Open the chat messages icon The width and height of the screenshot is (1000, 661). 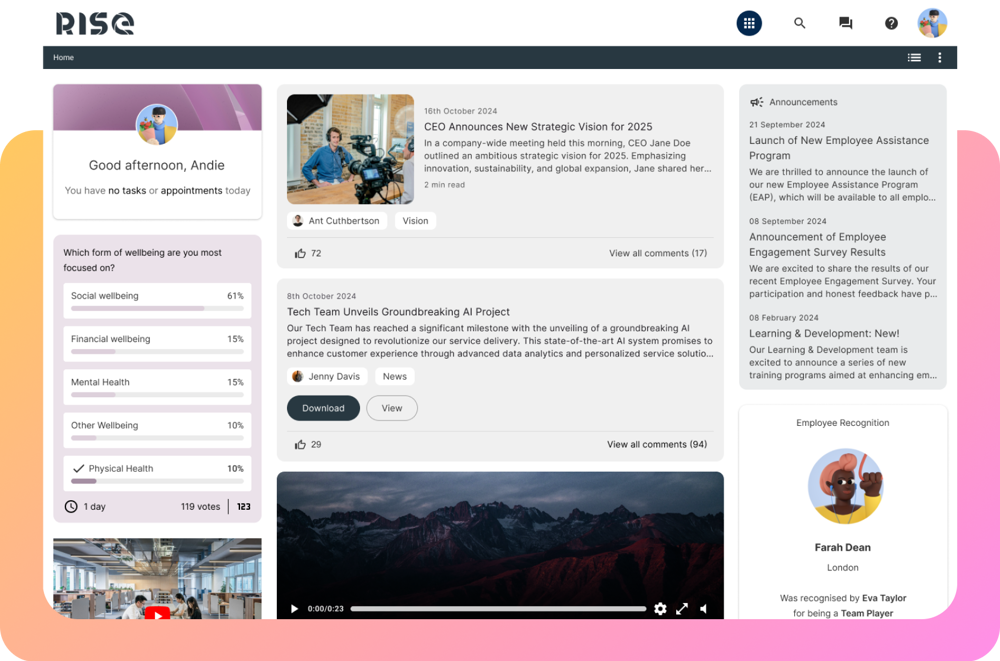[845, 23]
